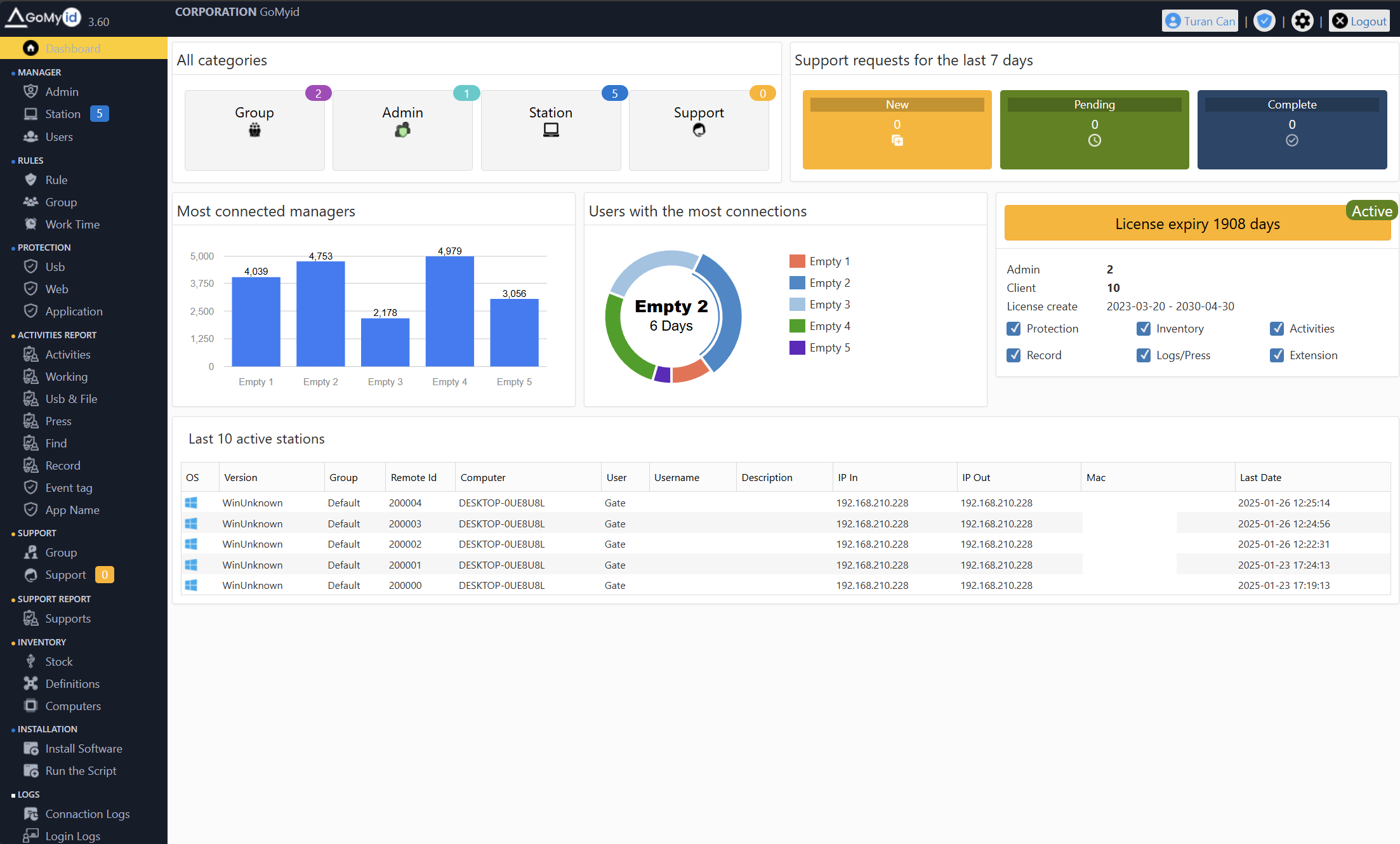Toggle the Logs/Press checkbox
1400x844 pixels.
point(1144,355)
